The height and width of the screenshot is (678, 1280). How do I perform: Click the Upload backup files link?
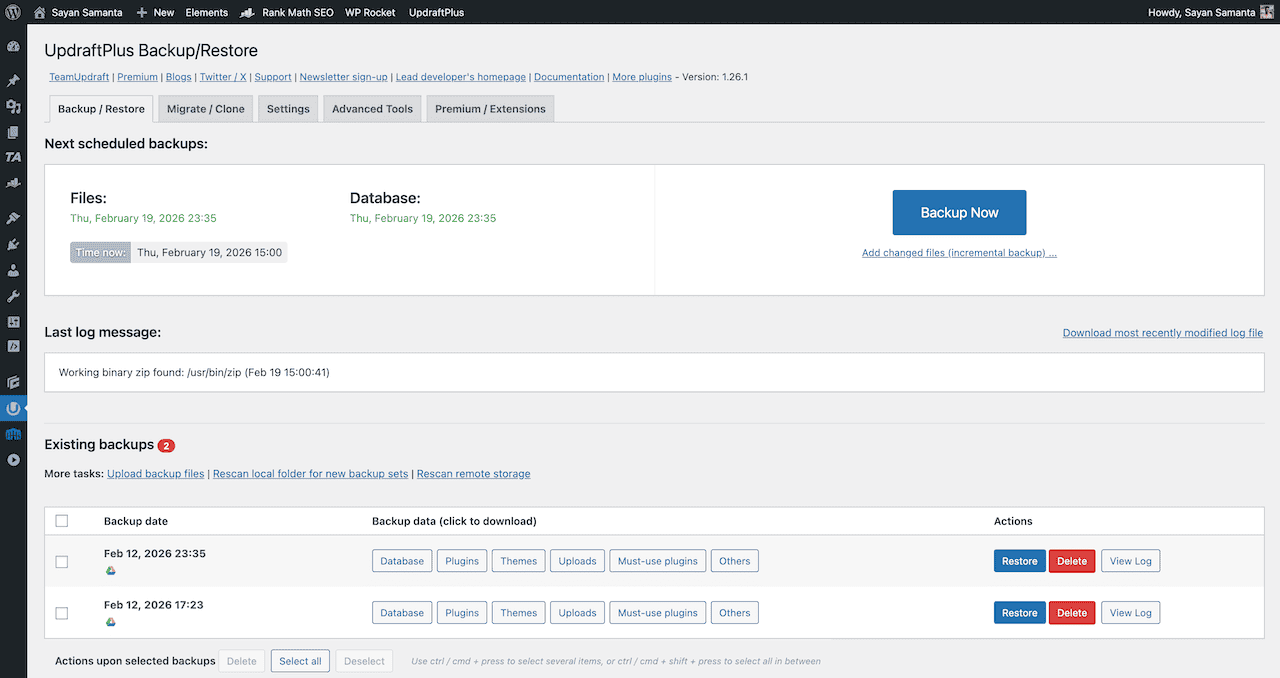[156, 474]
